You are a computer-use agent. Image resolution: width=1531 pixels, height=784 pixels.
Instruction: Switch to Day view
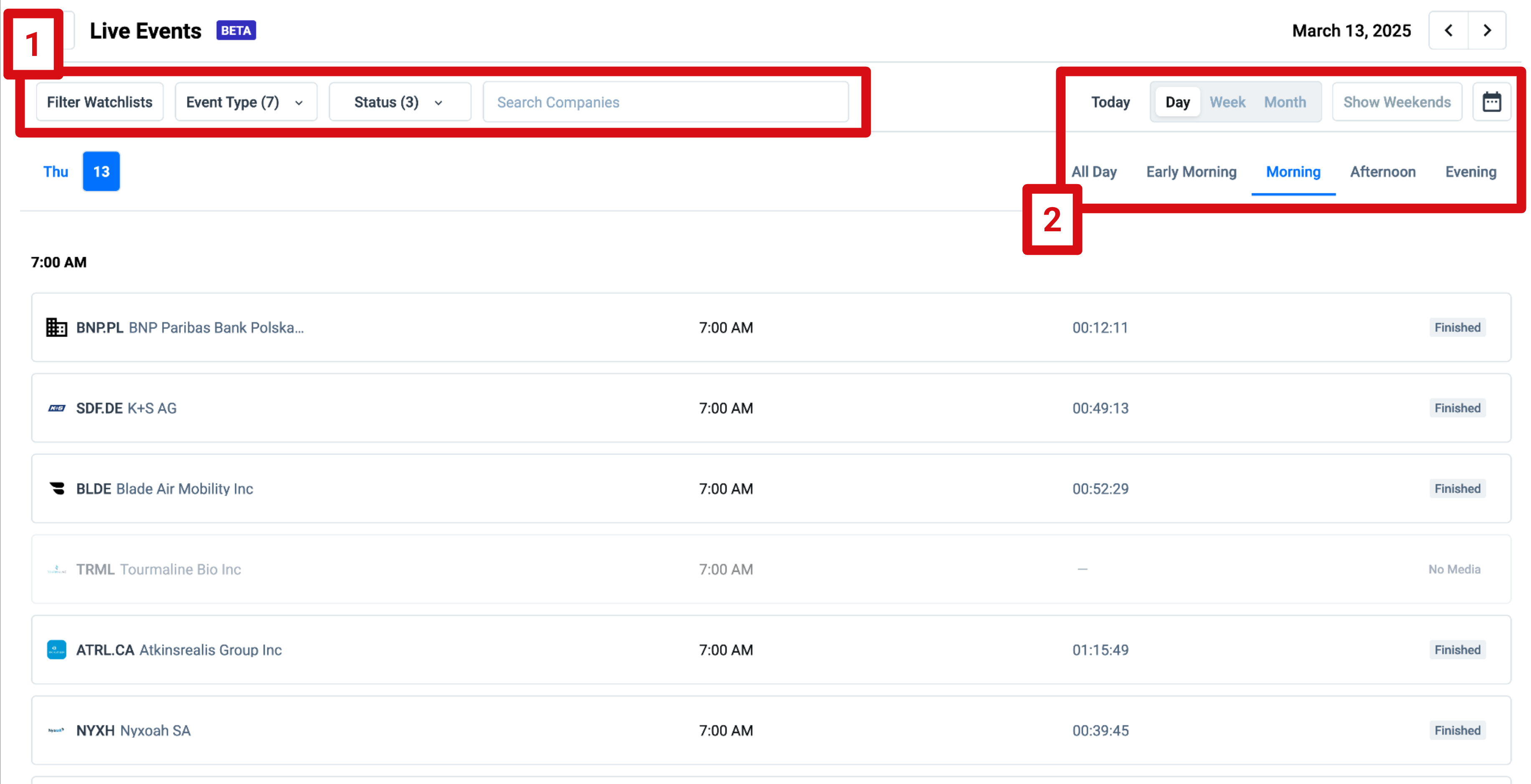pyautogui.click(x=1177, y=102)
